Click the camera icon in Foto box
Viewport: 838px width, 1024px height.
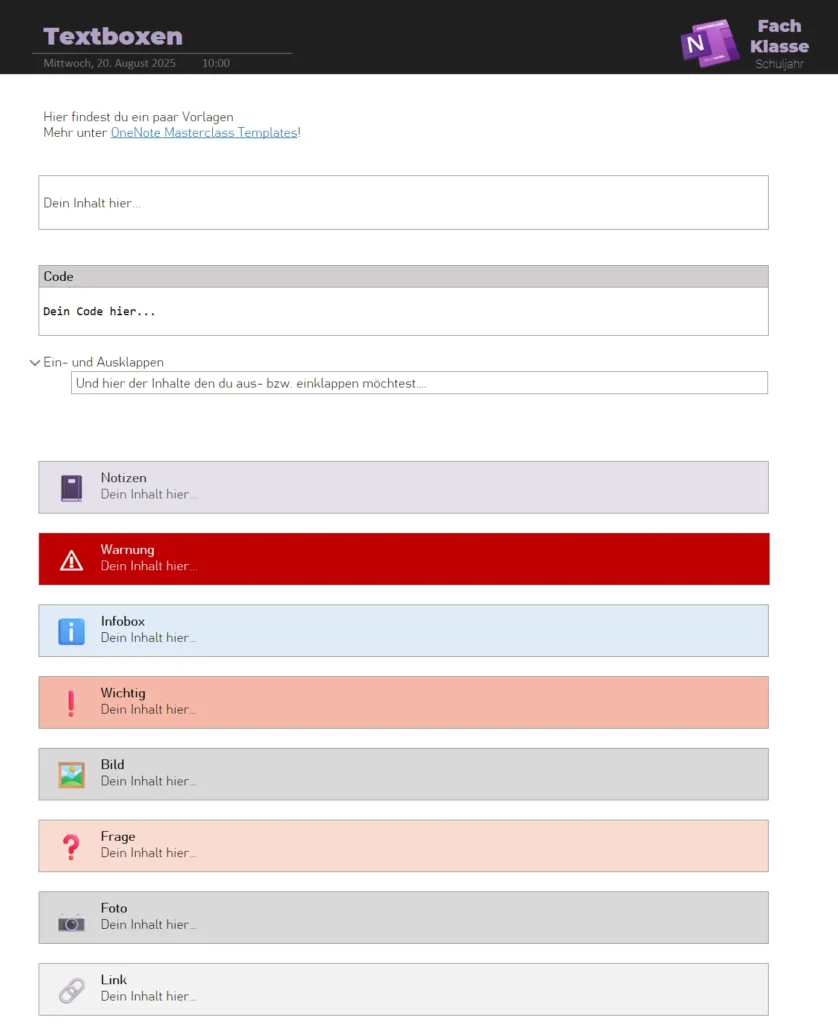[x=71, y=922]
